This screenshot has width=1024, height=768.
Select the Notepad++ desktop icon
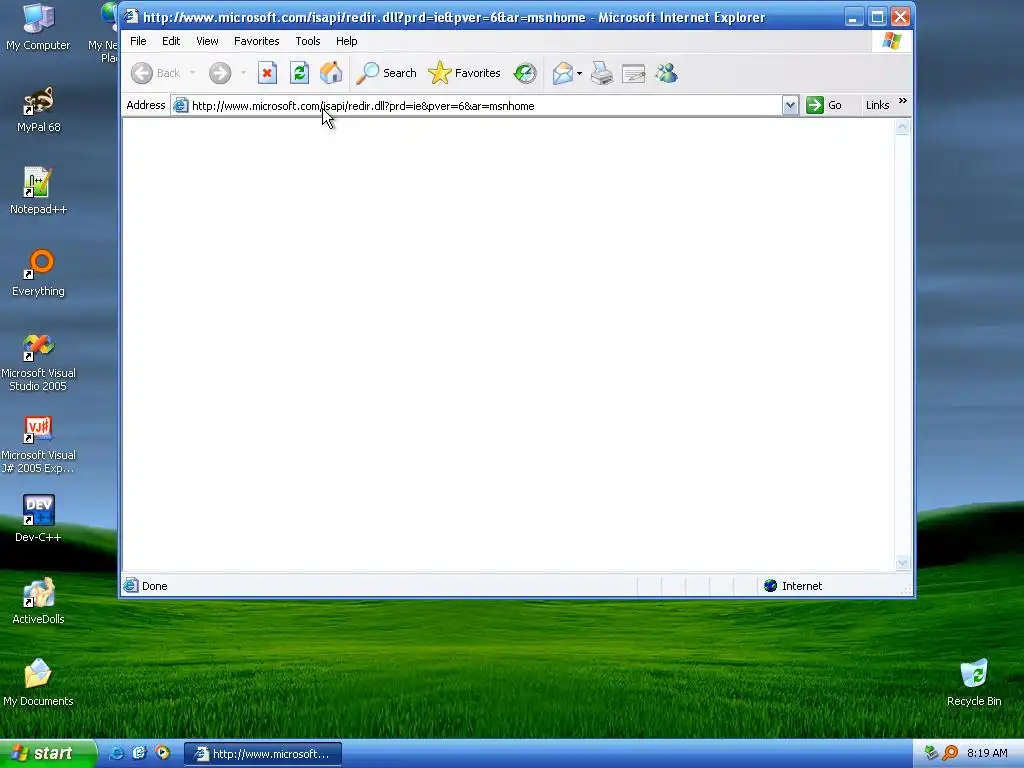[39, 191]
